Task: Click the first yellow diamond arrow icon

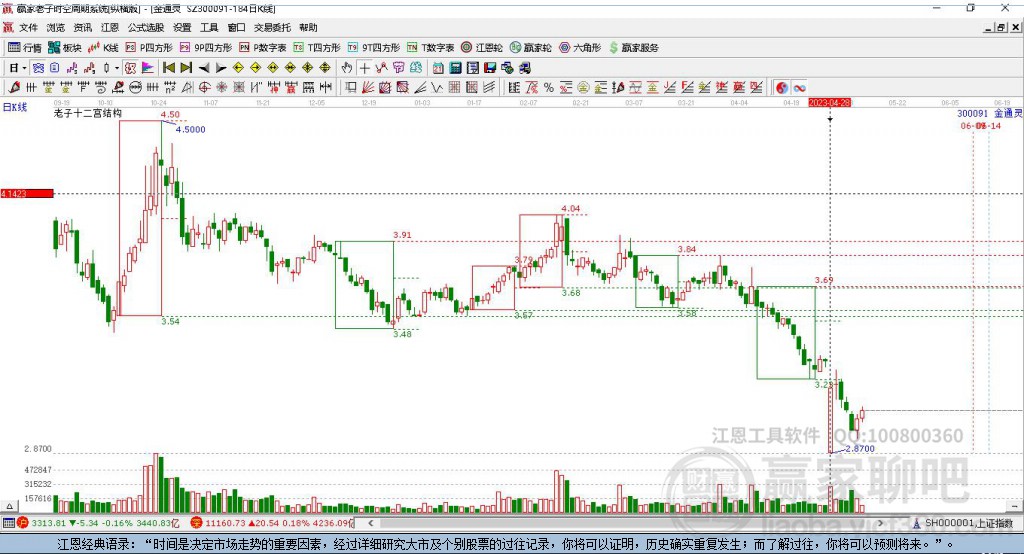Action: coord(238,68)
